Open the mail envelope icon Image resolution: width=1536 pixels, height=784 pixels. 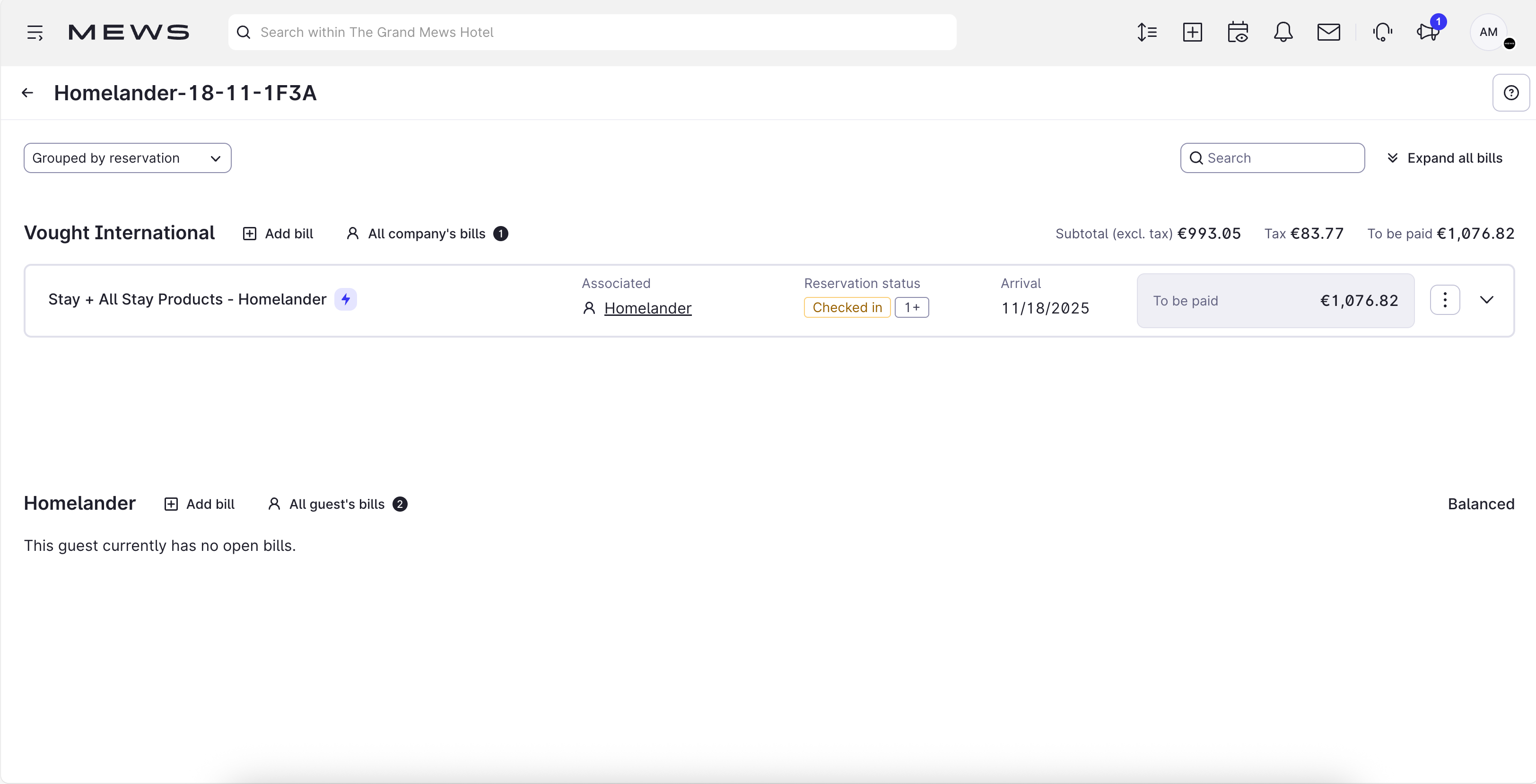(1328, 32)
